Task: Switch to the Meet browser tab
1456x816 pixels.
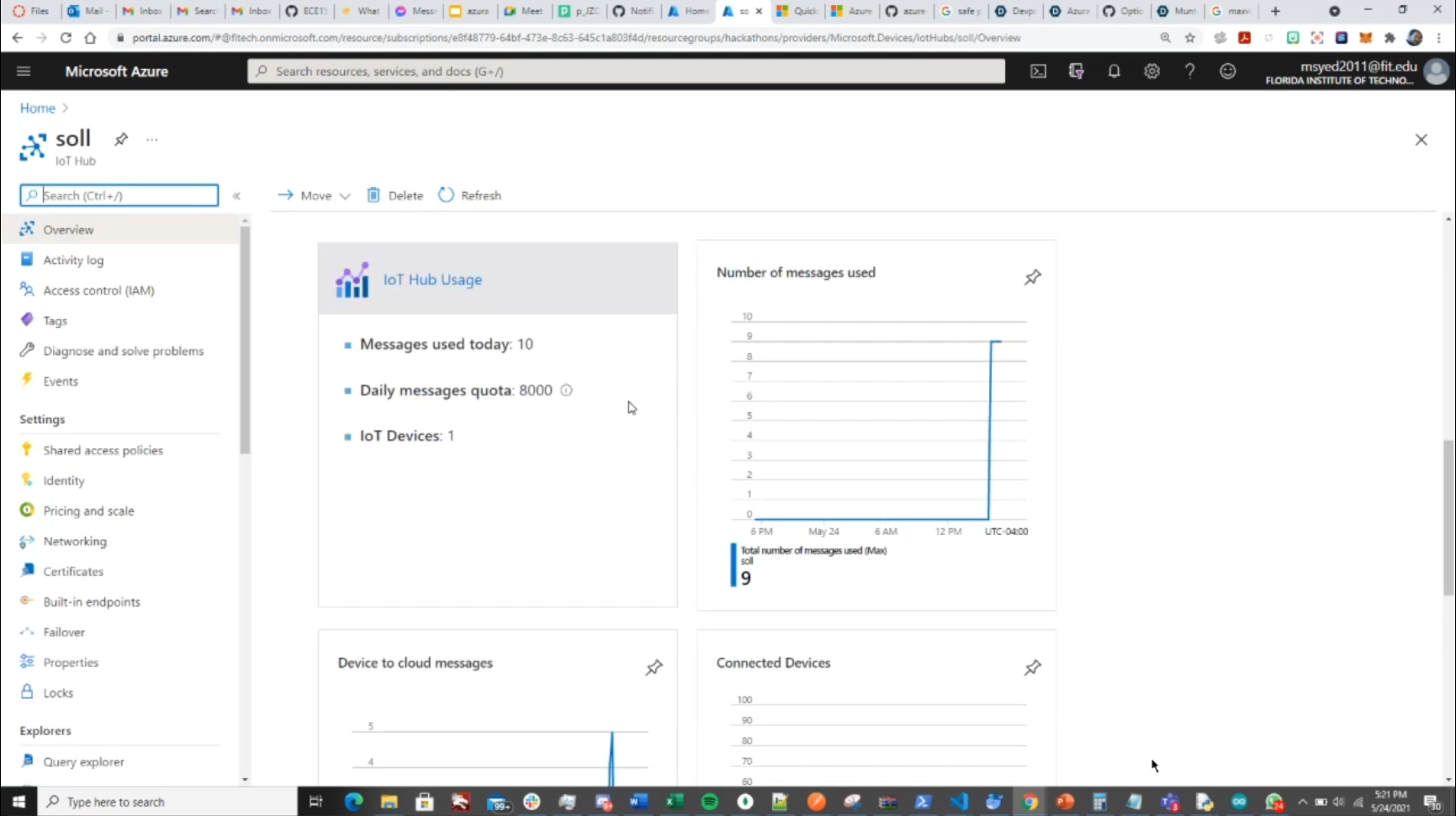Action: point(524,11)
